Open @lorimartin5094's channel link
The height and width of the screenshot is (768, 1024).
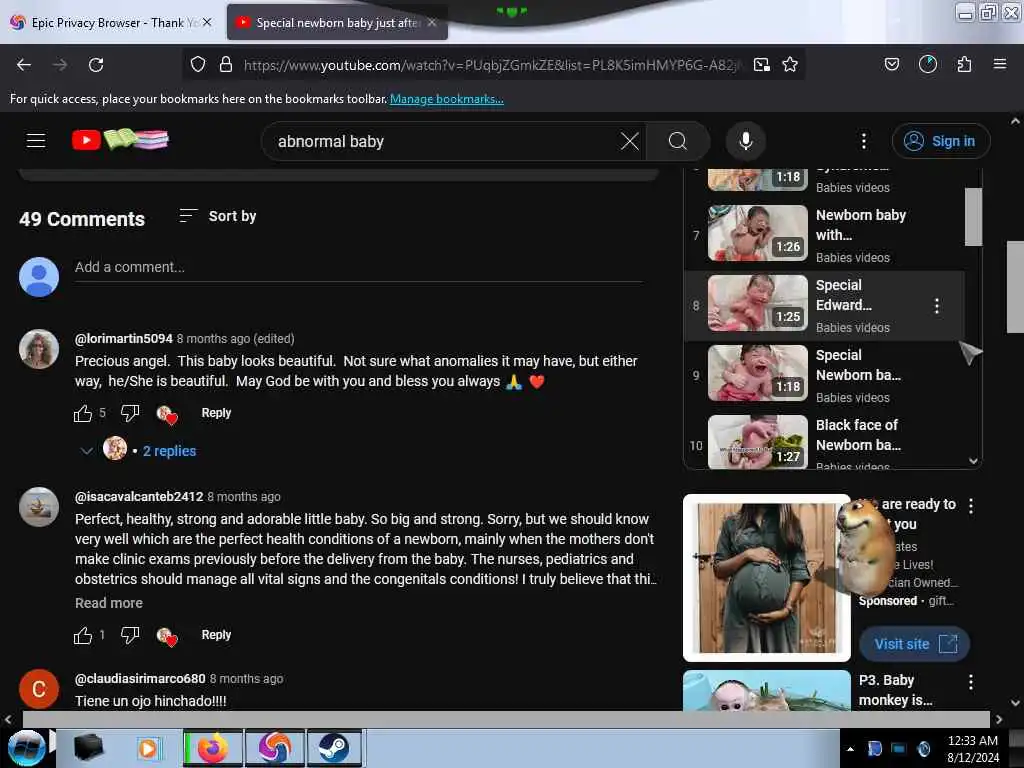point(123,339)
